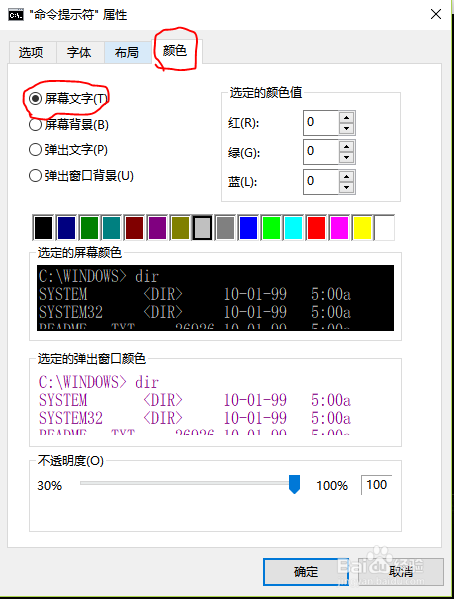Click the 蓝(L) value field
454x599 pixels.
[321, 181]
